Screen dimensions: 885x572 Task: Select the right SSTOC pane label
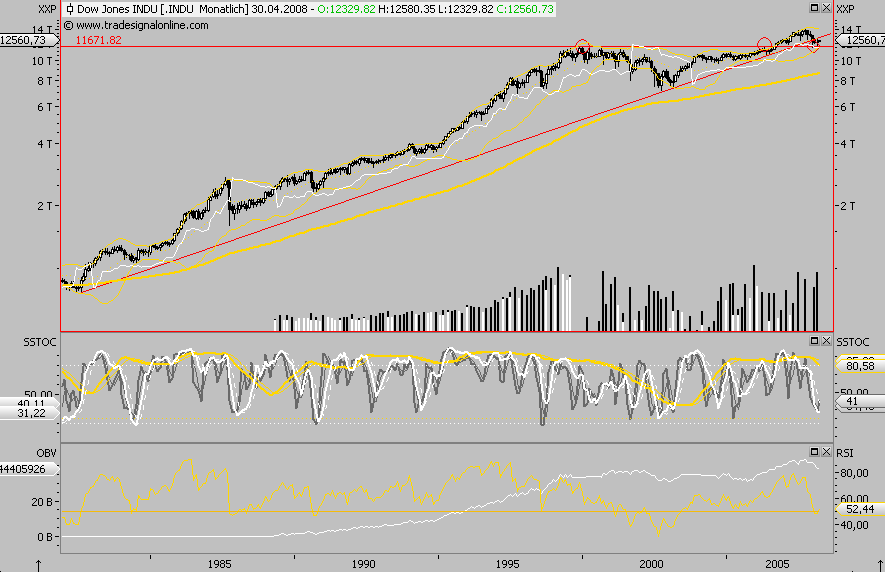click(x=853, y=342)
